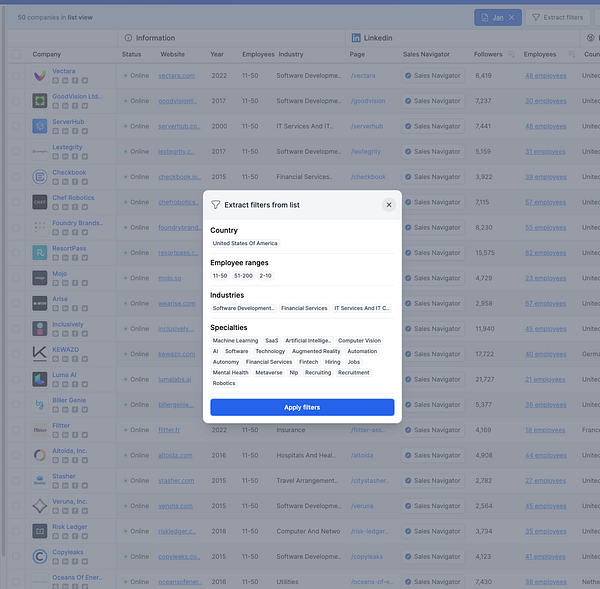Screen dimensions: 600x589
Task: Select the ServerHub row checkbox
Action: (16, 126)
